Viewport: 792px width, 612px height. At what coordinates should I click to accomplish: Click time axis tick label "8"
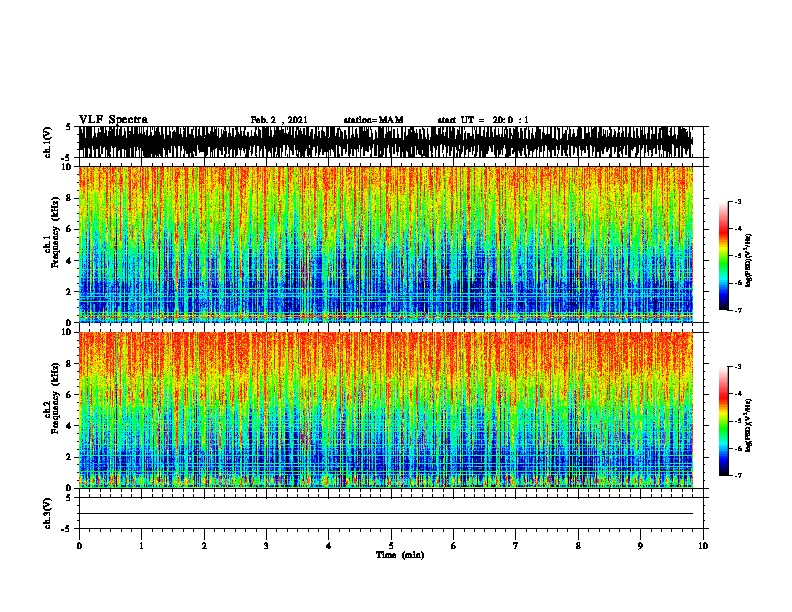pos(578,546)
